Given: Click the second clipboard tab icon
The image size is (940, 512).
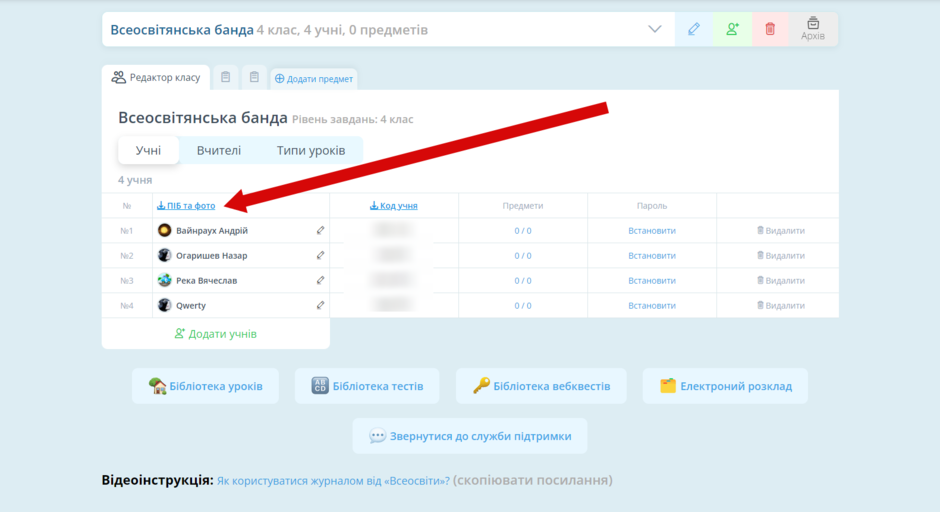Looking at the screenshot, I should [x=254, y=77].
